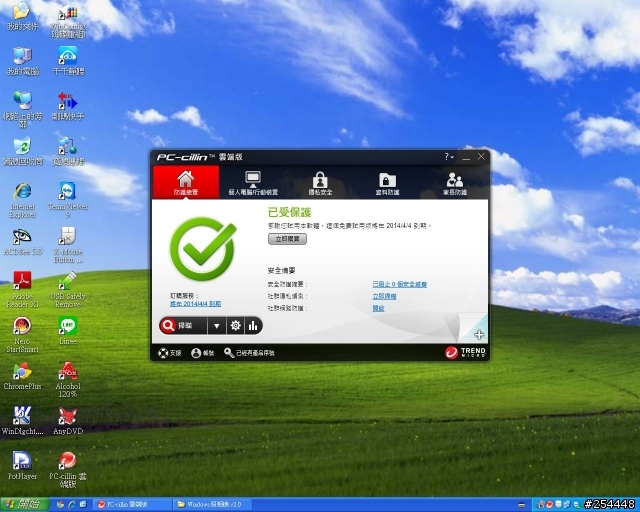Viewport: 640px width, 512px height.
Task: Select the ACDSee 5.0 desktop icon
Action: point(22,242)
